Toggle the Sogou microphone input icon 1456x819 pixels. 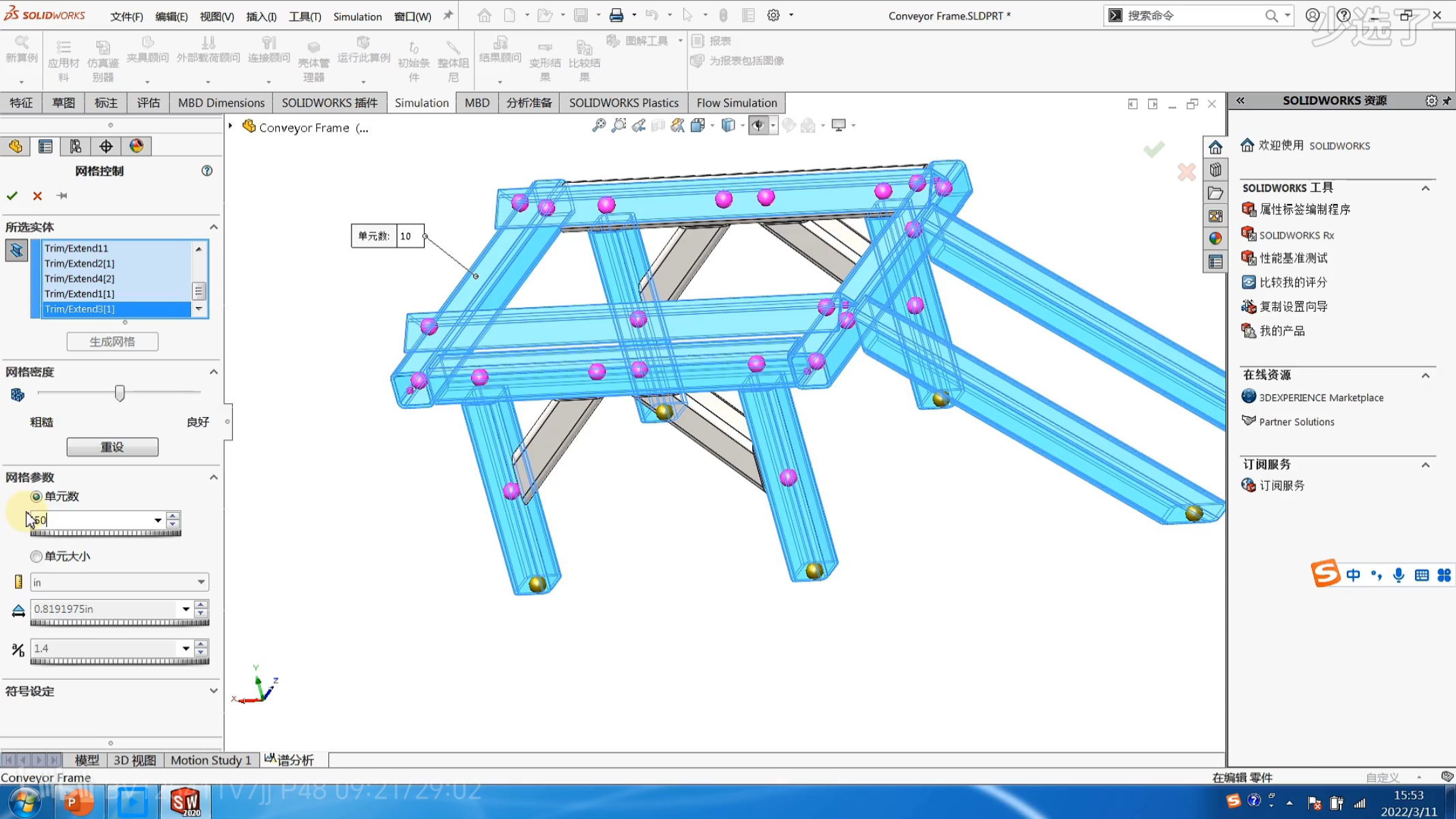click(x=1399, y=575)
